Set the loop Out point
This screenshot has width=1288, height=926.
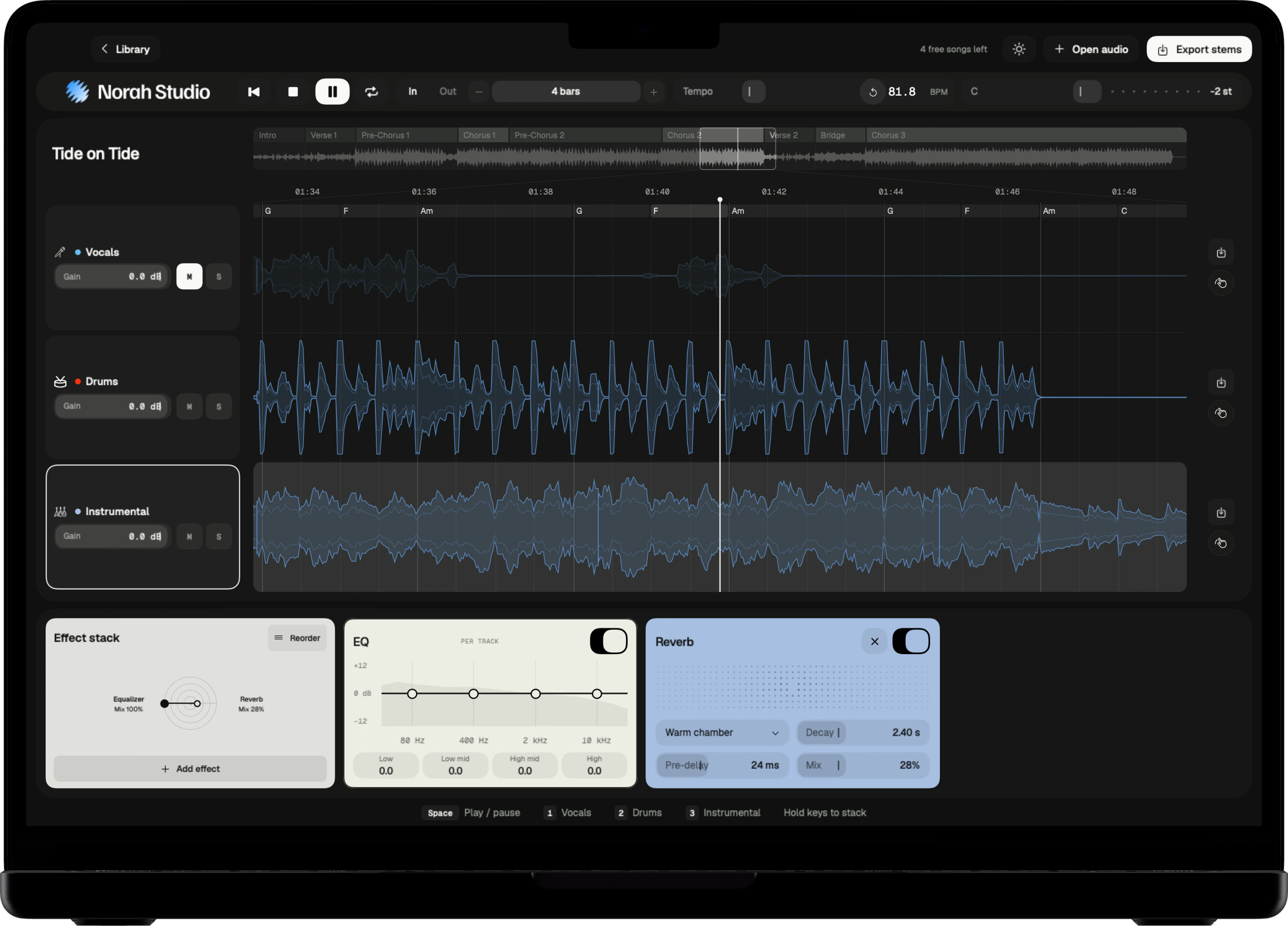point(448,92)
